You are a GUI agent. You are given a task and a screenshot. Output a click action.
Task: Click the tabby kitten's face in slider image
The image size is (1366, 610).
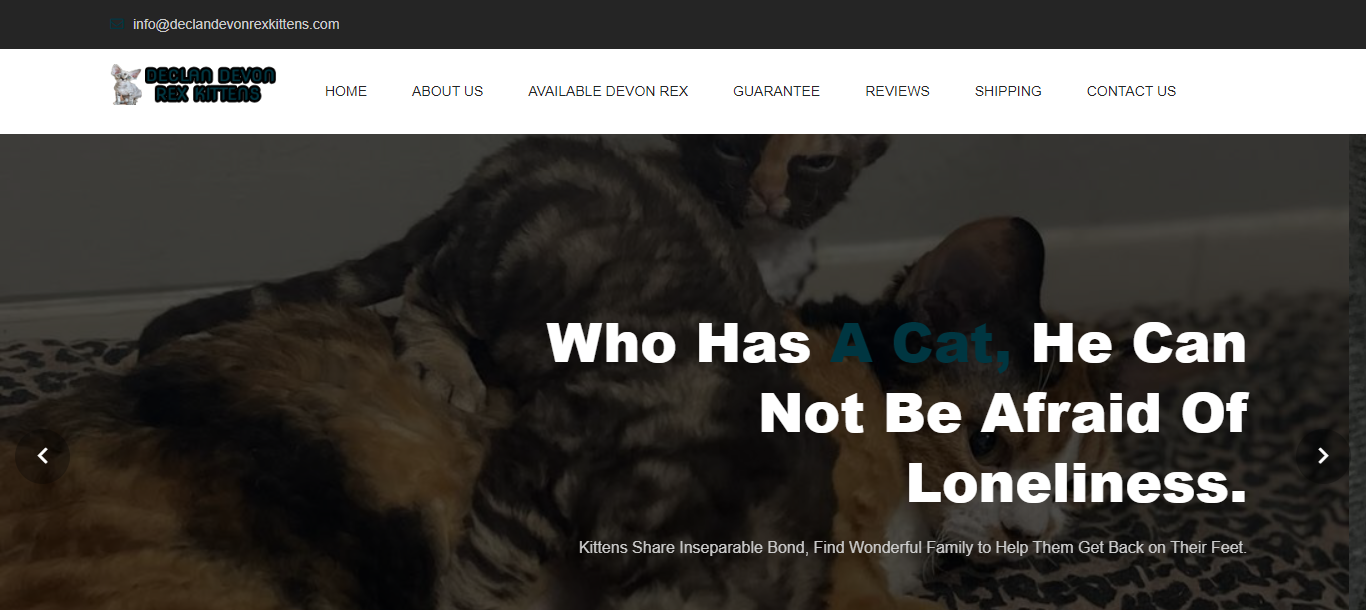pos(790,180)
